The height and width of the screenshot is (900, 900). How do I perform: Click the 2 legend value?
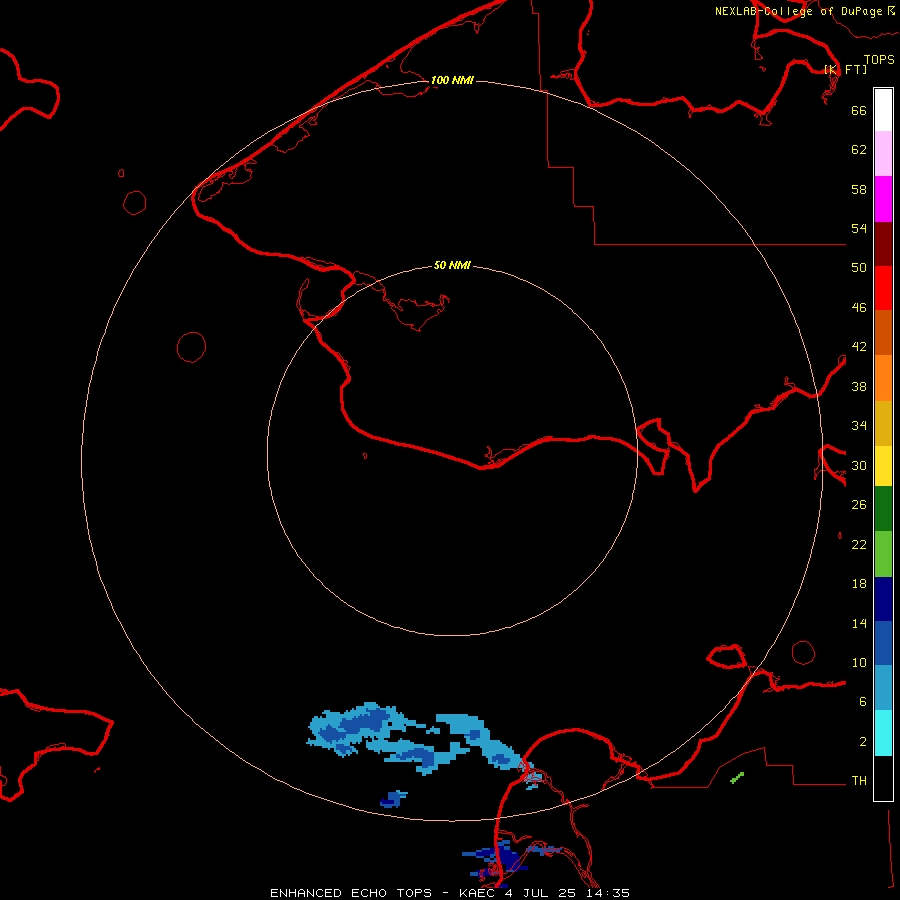click(863, 742)
